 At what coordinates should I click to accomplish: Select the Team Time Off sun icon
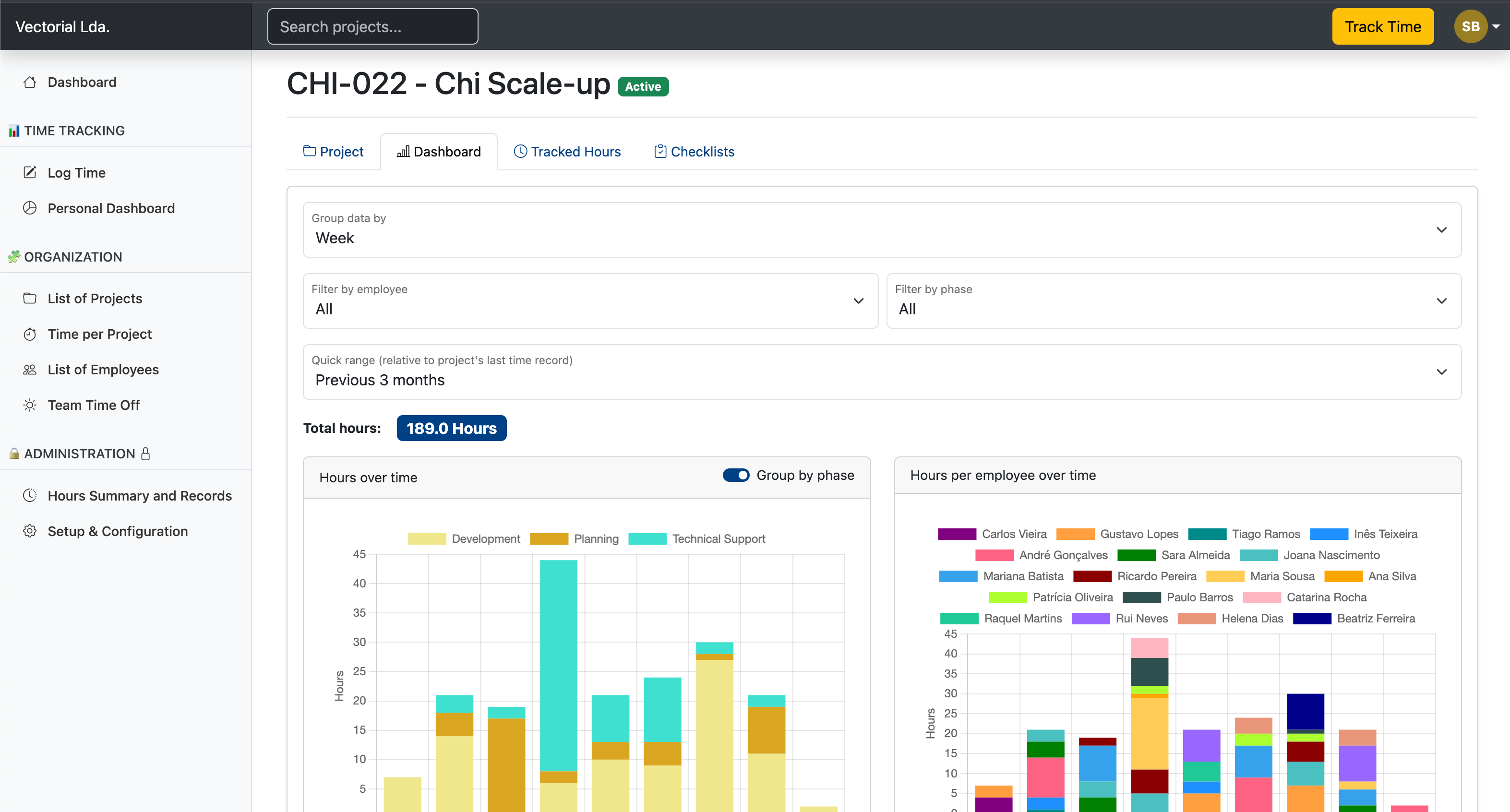pos(31,405)
